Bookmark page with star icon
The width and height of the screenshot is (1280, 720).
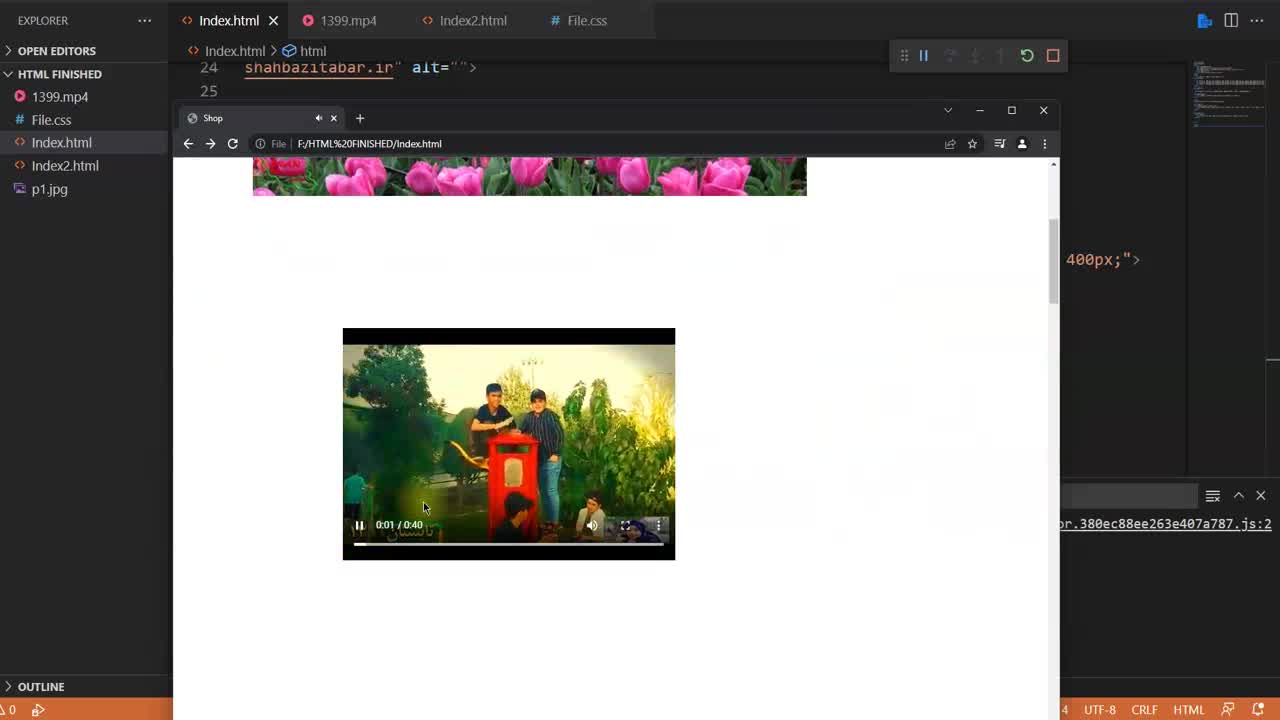972,144
